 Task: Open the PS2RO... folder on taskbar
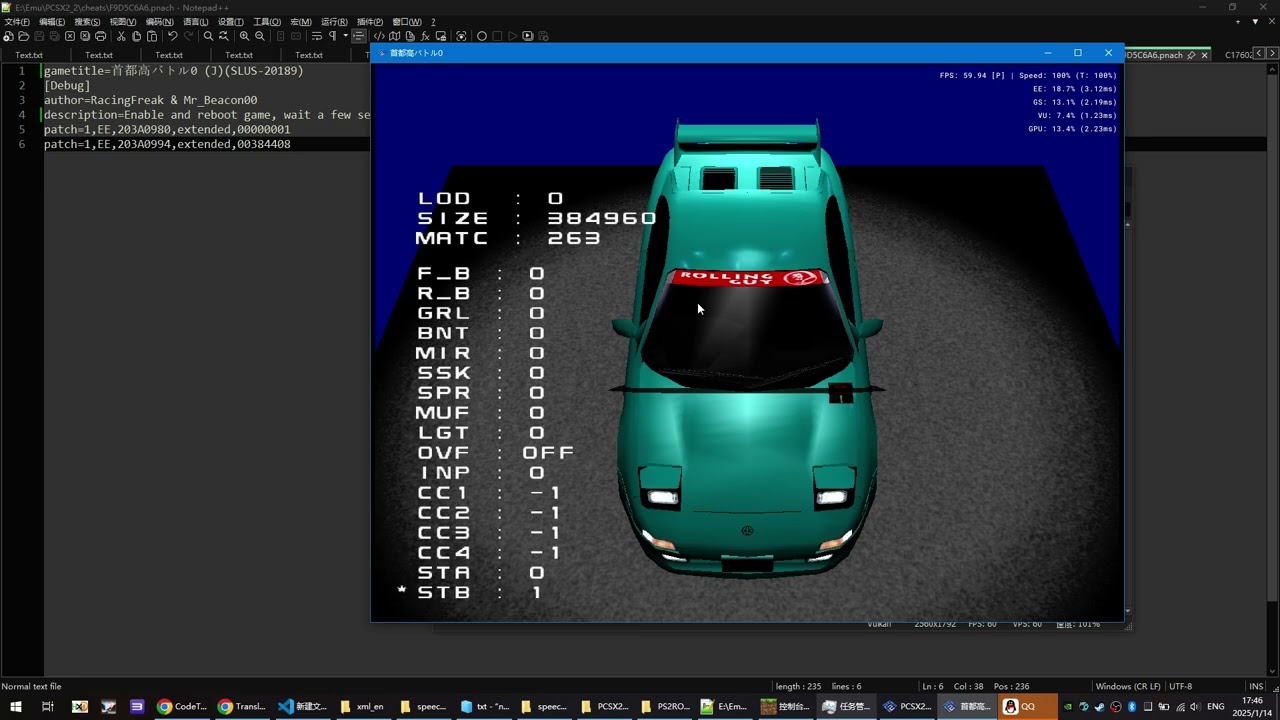[x=665, y=706]
